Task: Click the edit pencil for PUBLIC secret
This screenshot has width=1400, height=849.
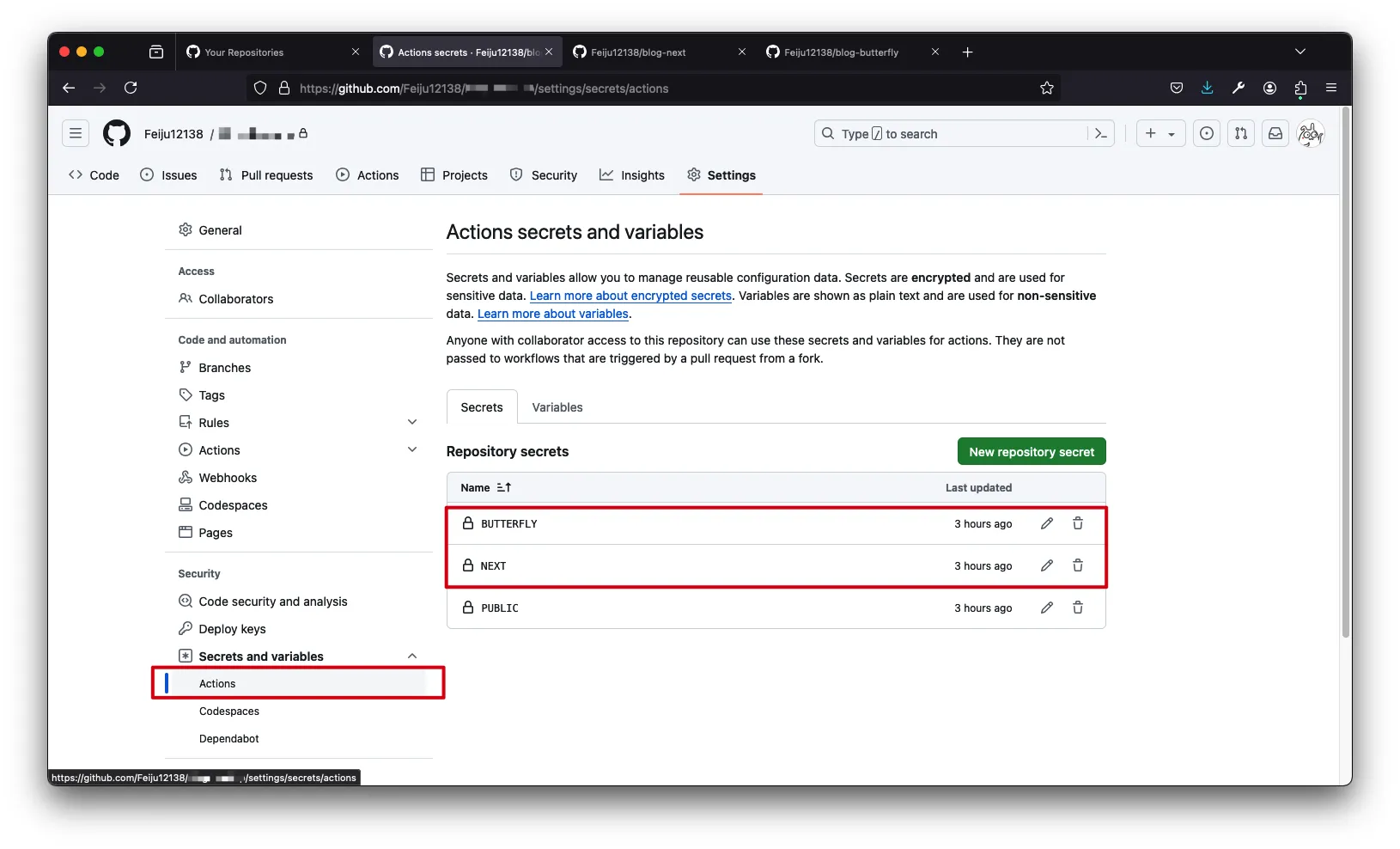Action: point(1046,608)
